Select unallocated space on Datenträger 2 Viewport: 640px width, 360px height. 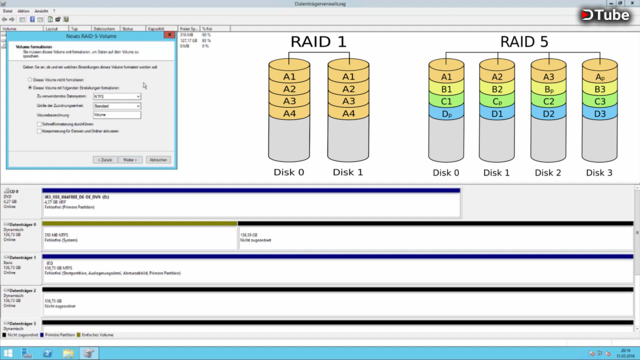pyautogui.click(x=338, y=302)
